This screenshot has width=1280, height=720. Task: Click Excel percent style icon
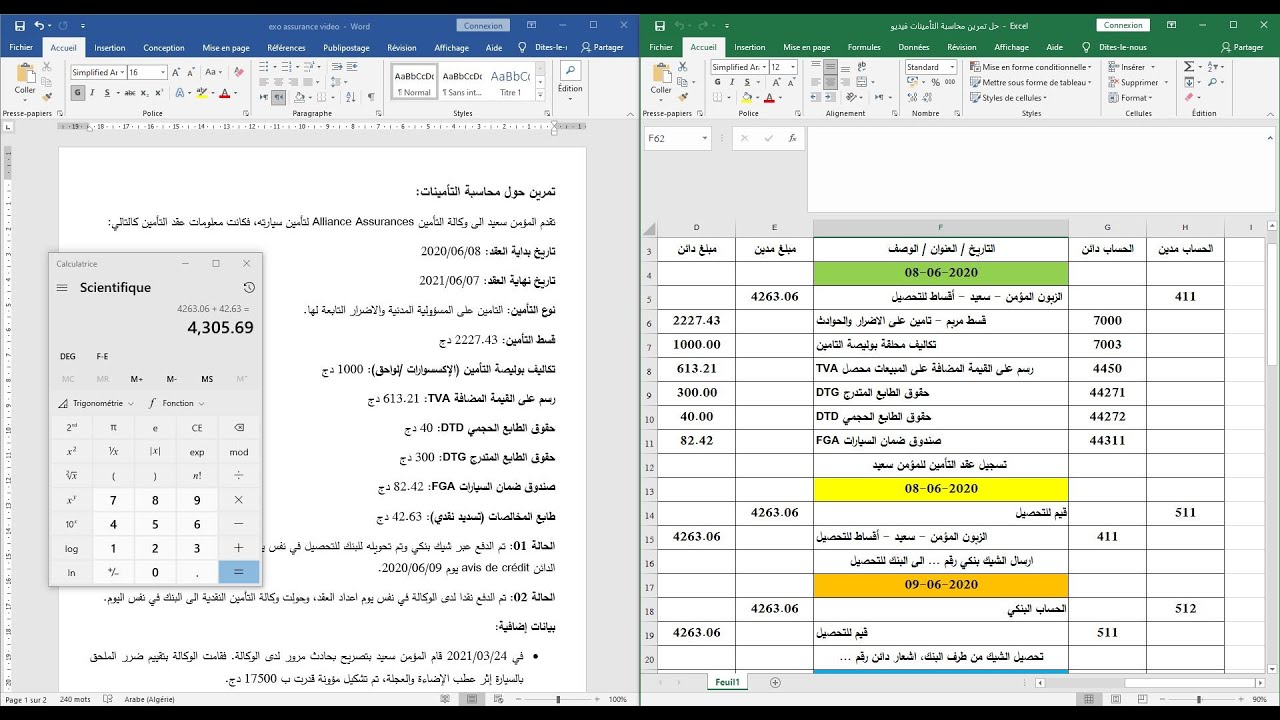(x=935, y=82)
